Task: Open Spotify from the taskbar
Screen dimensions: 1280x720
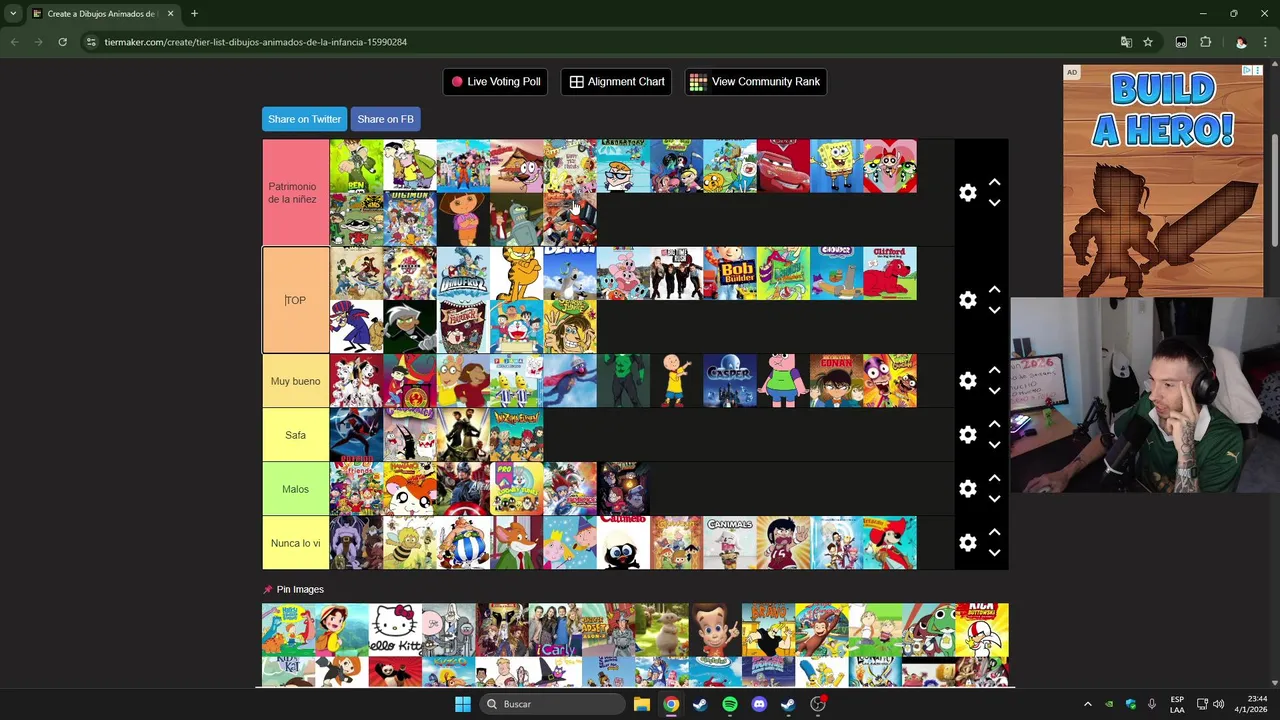Action: click(730, 704)
